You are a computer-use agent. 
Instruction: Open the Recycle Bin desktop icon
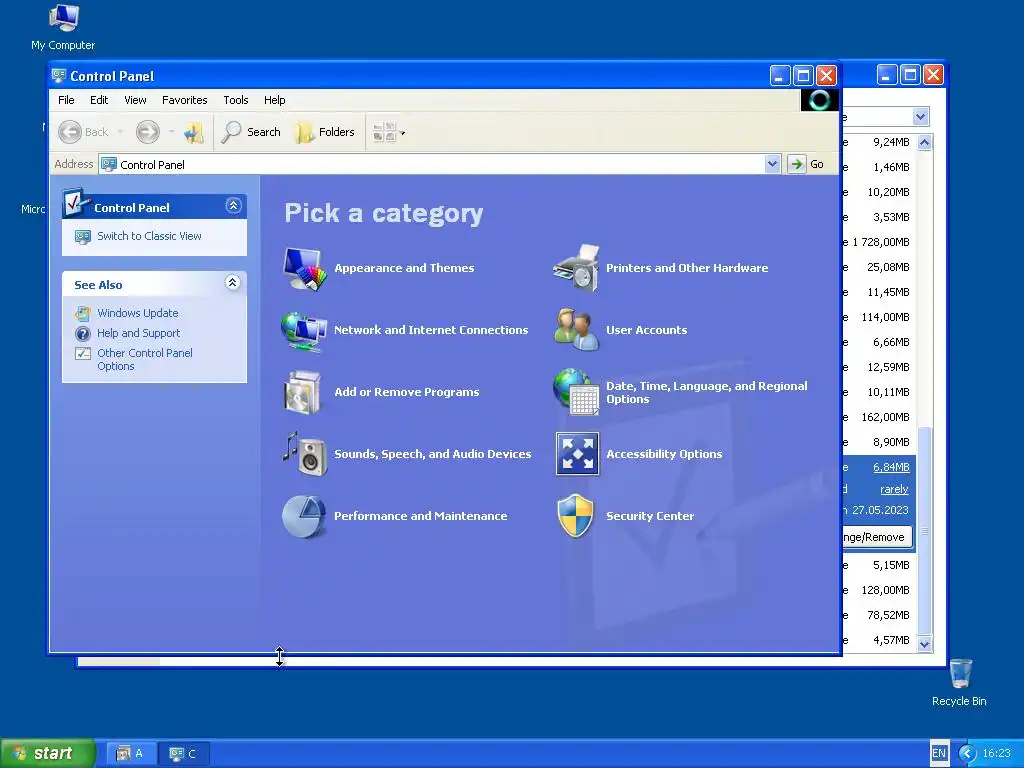(960, 674)
